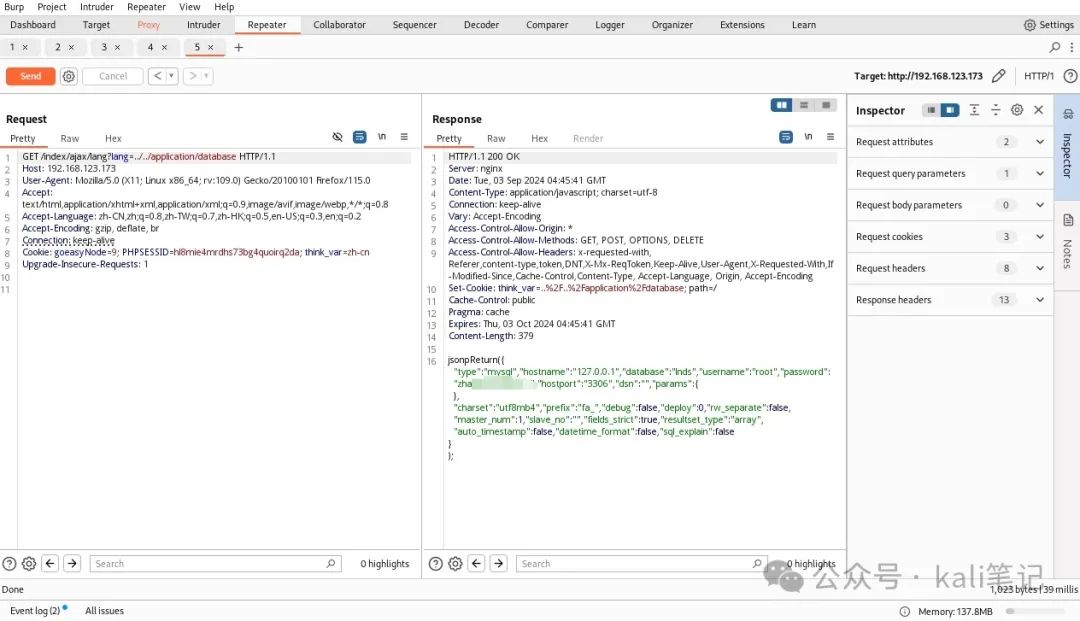Collapse all Inspector sections icon

tap(995, 110)
